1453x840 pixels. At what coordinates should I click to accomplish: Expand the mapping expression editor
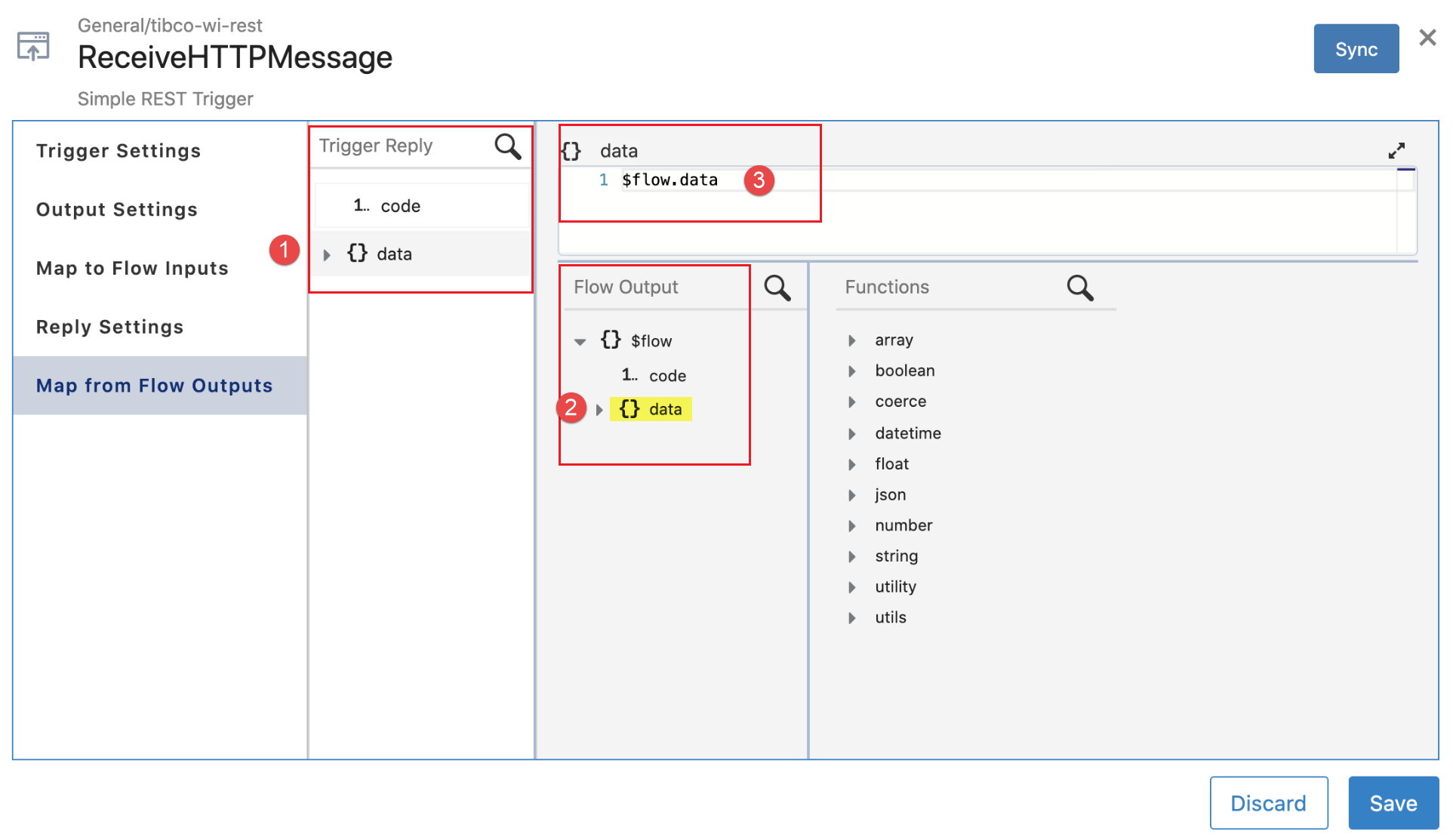coord(1396,151)
